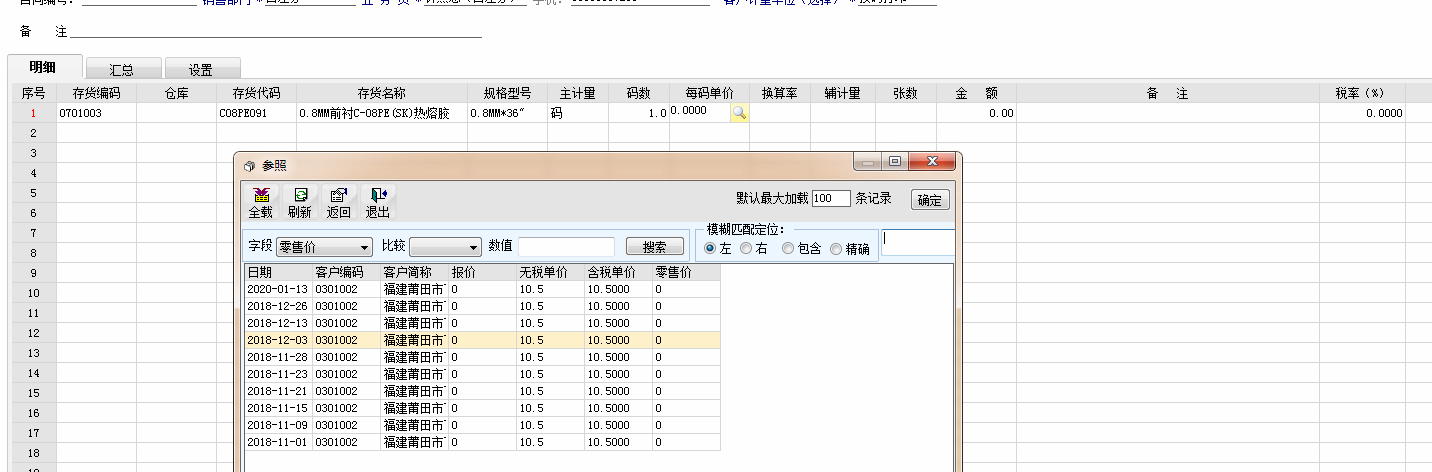This screenshot has width=1432, height=472.
Task: Select the 2020-01-13 price record row
Action: coord(482,289)
